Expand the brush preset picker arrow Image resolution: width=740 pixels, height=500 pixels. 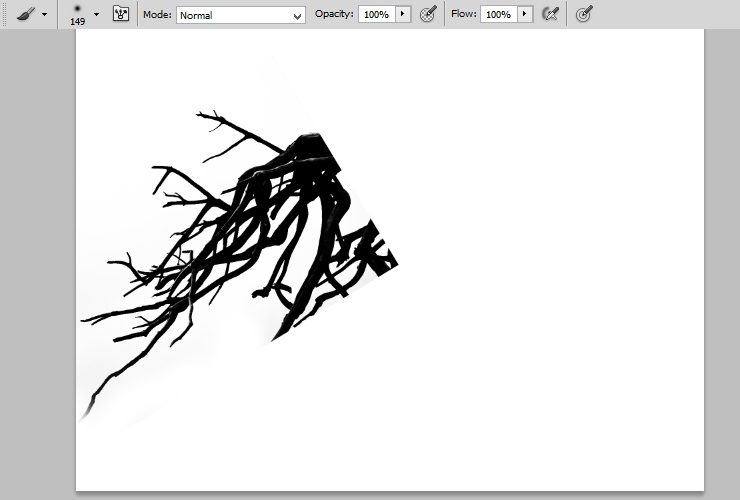97,15
